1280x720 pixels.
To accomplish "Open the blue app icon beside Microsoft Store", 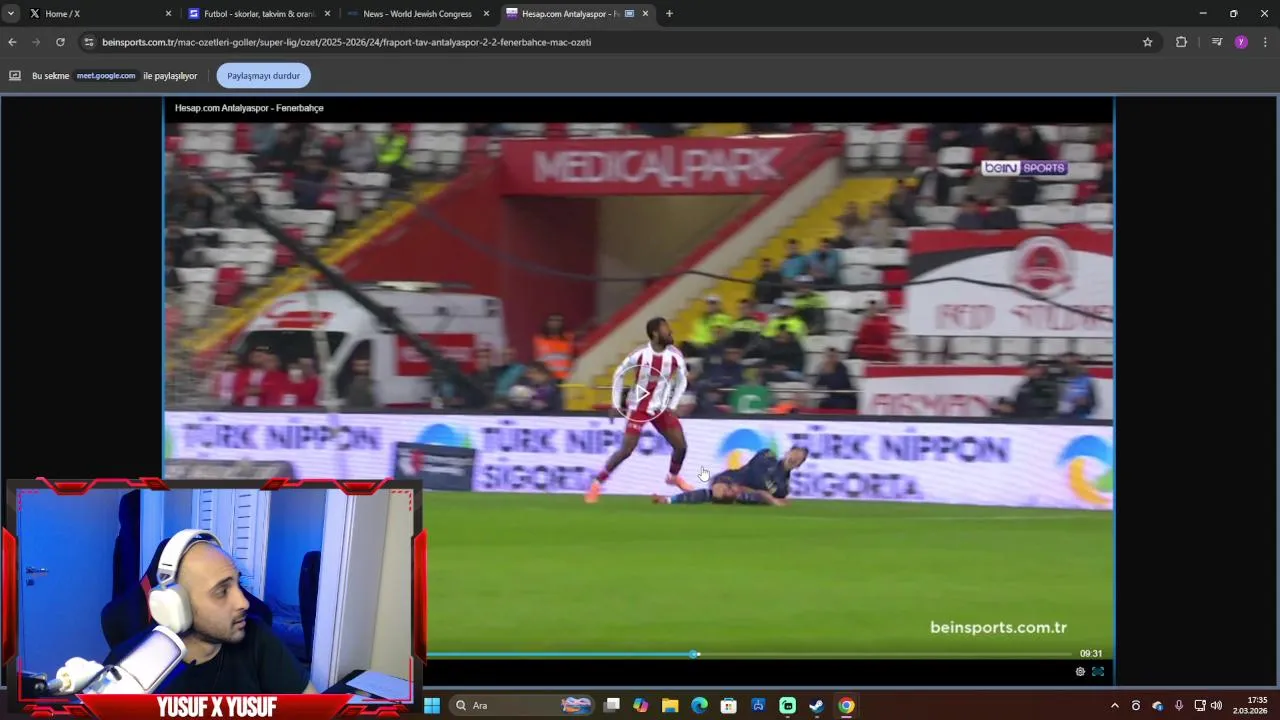I will pyautogui.click(x=758, y=706).
